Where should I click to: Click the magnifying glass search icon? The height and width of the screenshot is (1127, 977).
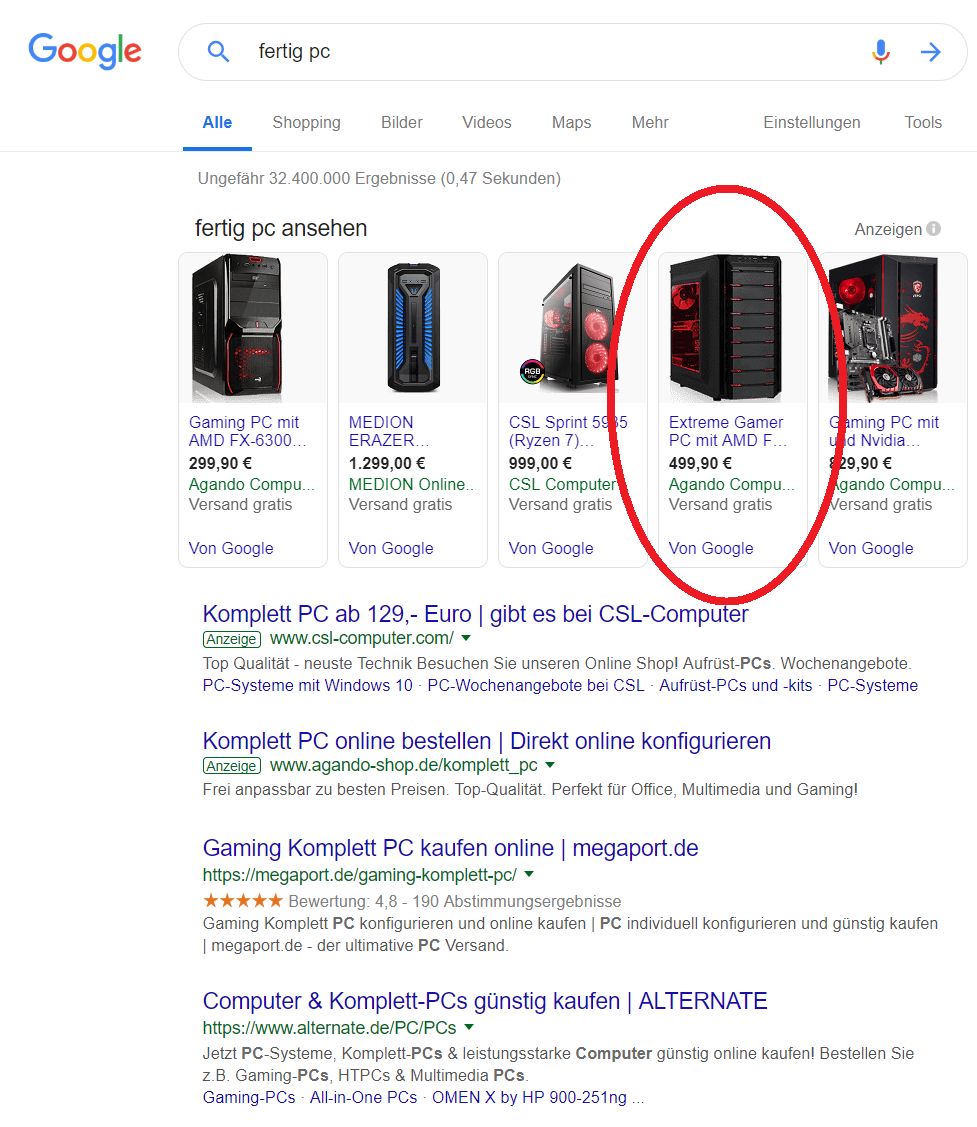point(218,52)
